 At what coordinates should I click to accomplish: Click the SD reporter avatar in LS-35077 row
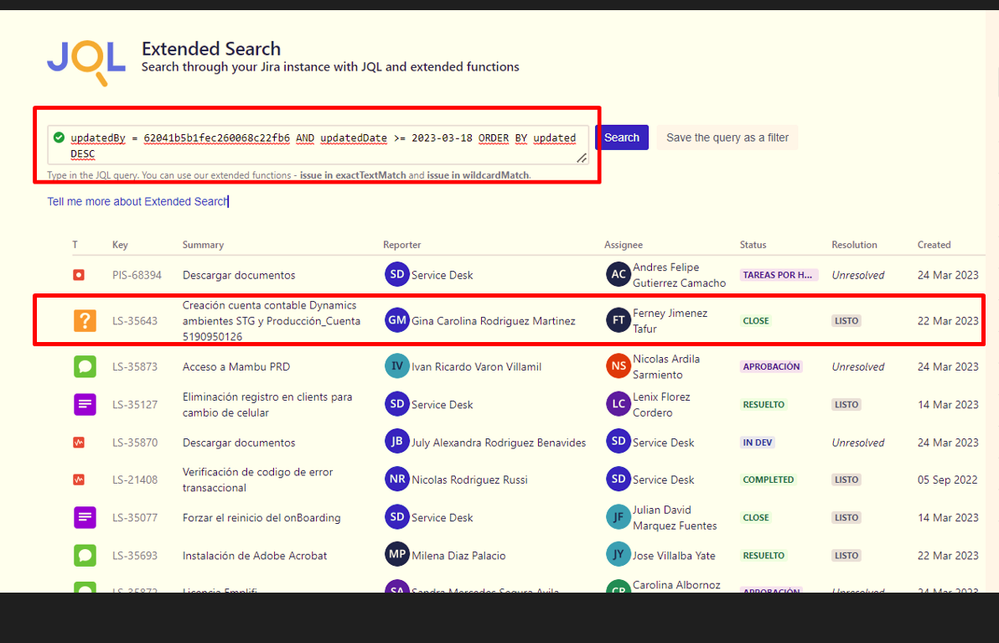pyautogui.click(x=397, y=517)
